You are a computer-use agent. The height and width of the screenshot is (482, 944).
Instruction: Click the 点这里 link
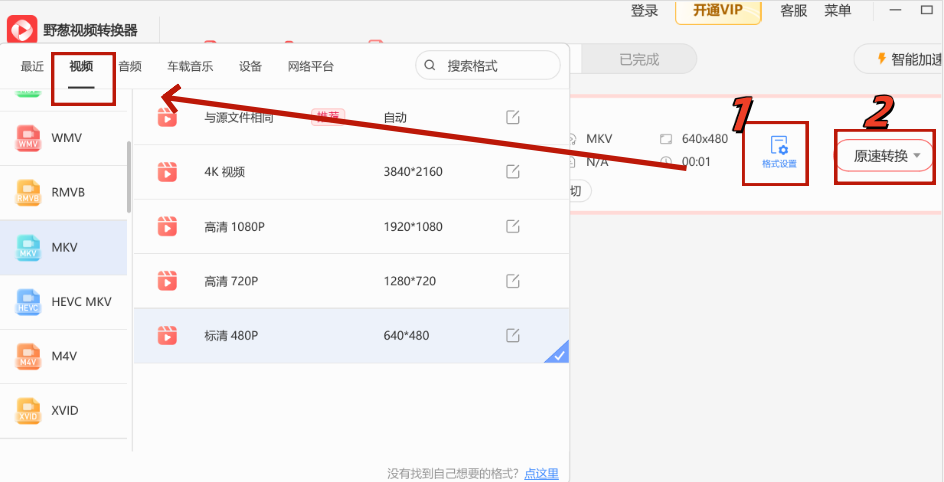point(541,474)
